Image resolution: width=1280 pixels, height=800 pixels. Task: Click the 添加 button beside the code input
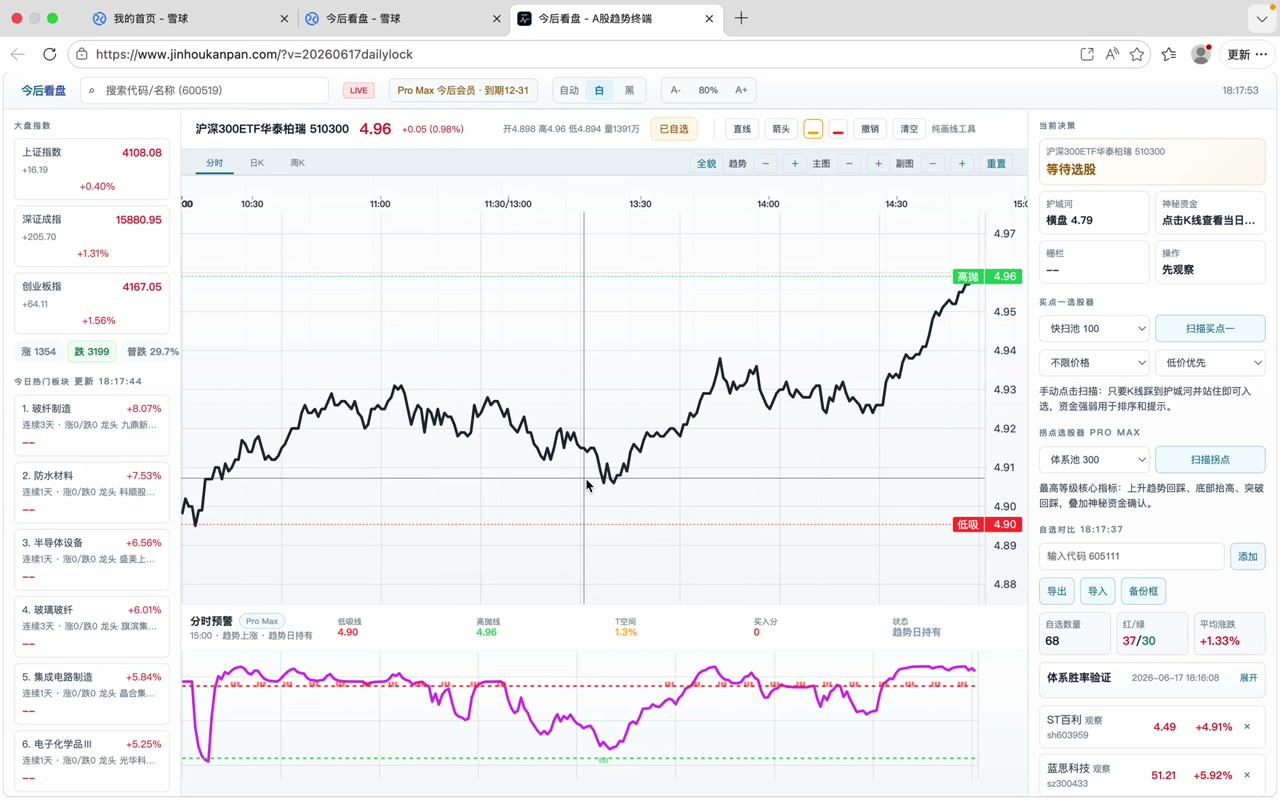(x=1248, y=557)
